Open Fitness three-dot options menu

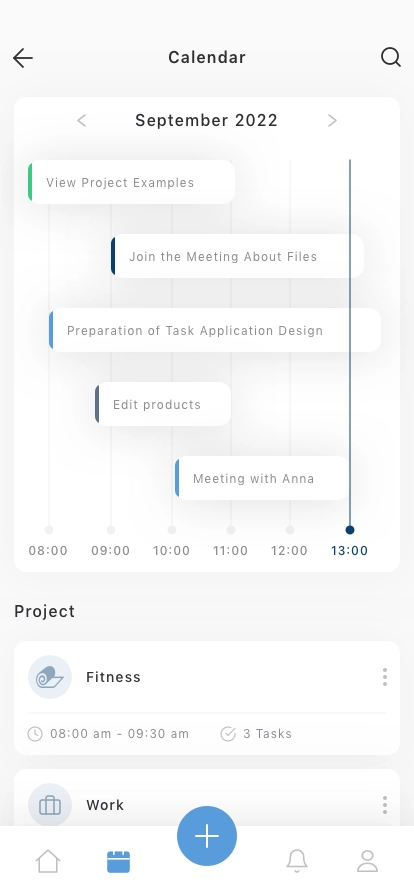(x=385, y=677)
